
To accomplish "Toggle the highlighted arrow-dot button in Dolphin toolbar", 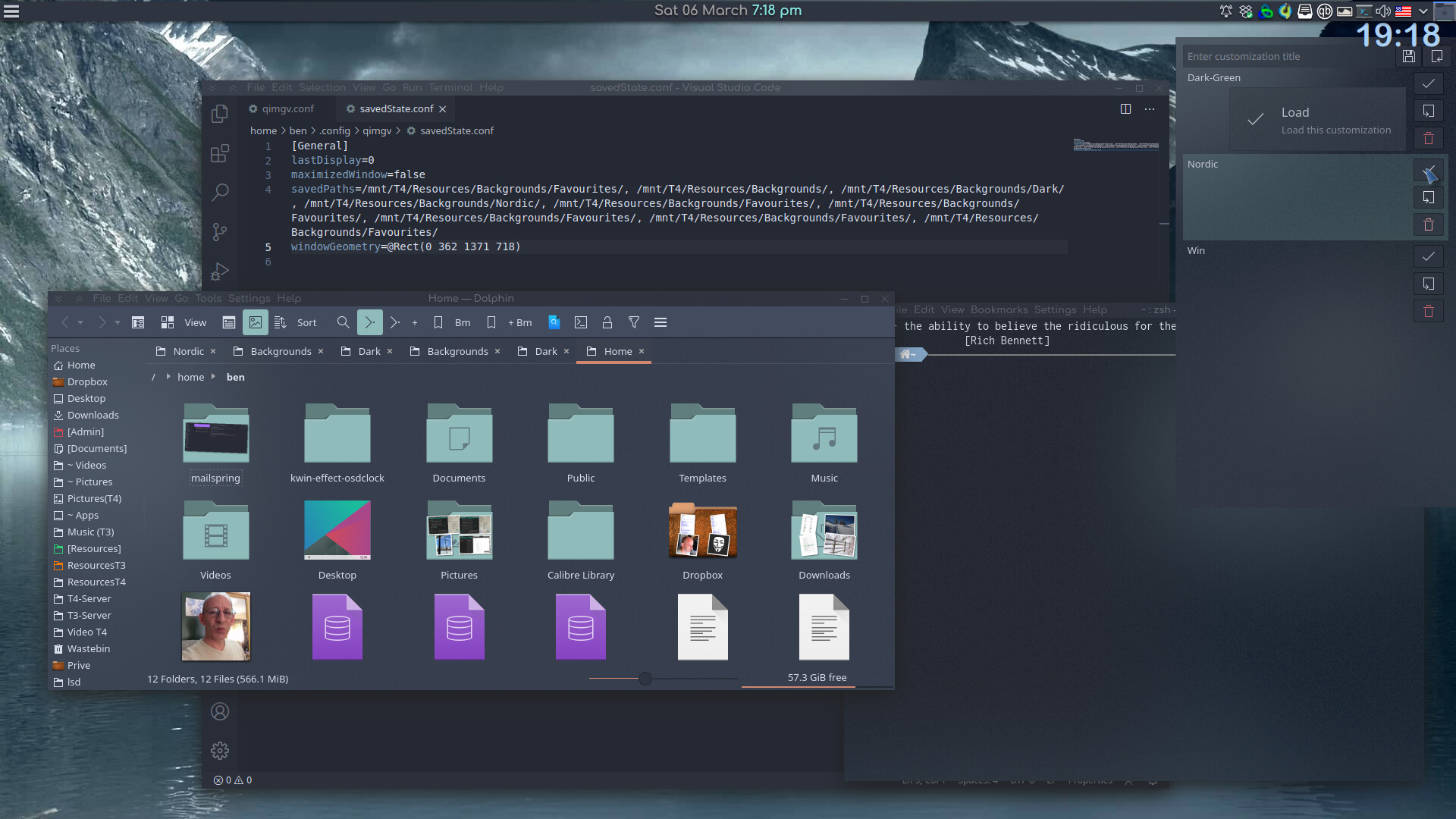I will tap(369, 322).
